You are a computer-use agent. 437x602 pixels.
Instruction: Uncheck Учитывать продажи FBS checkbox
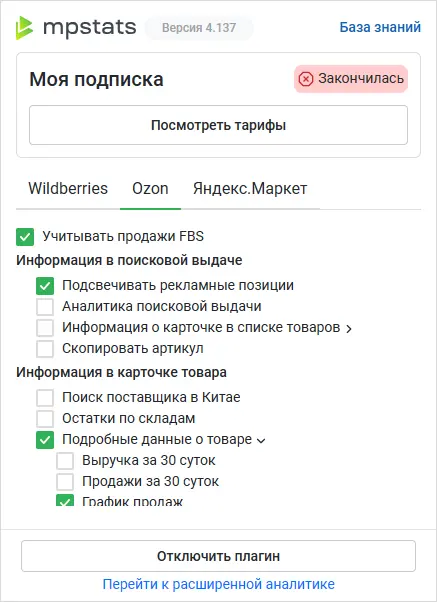point(25,236)
